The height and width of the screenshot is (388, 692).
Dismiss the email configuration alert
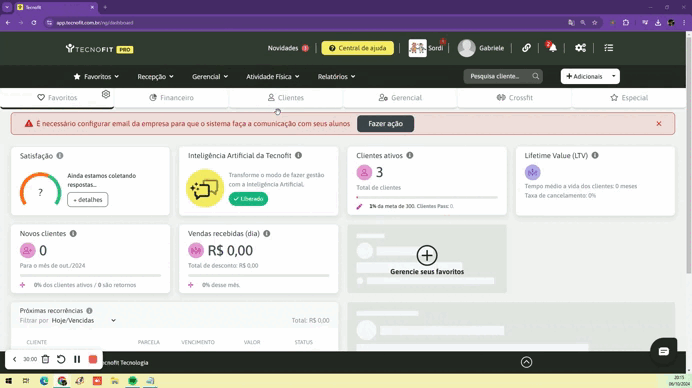point(658,124)
